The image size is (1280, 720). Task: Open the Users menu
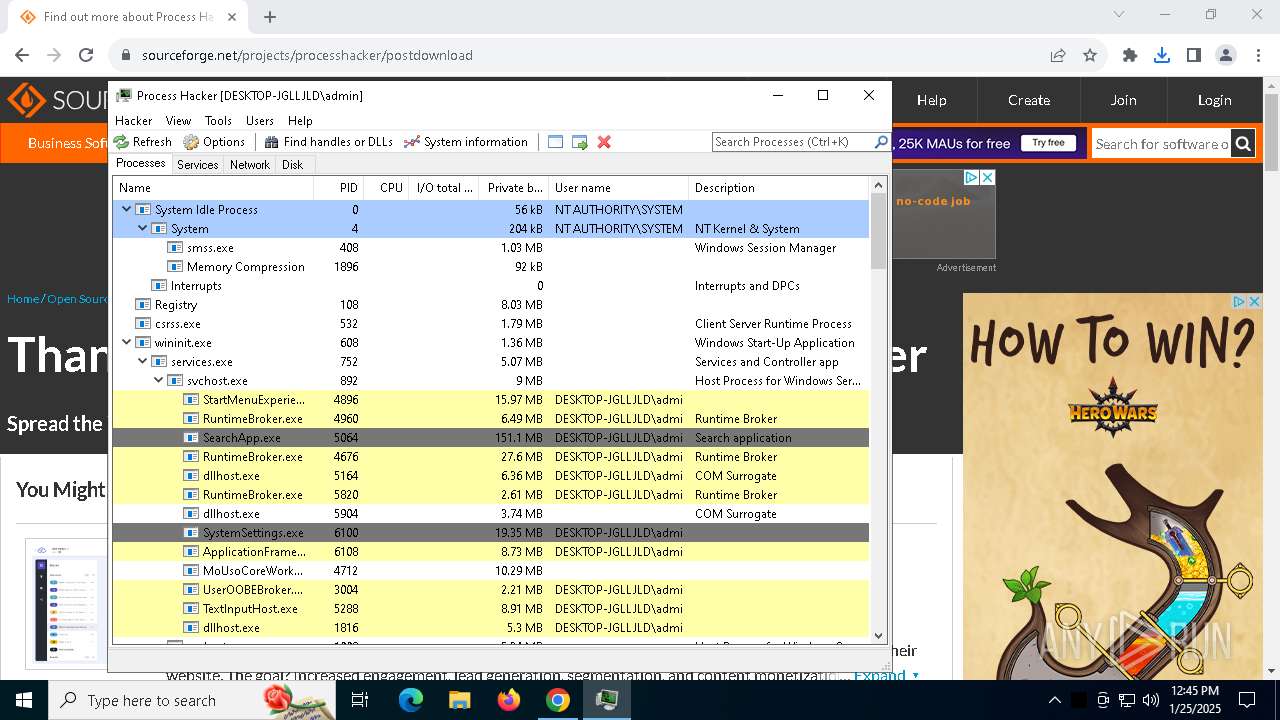pyautogui.click(x=260, y=120)
